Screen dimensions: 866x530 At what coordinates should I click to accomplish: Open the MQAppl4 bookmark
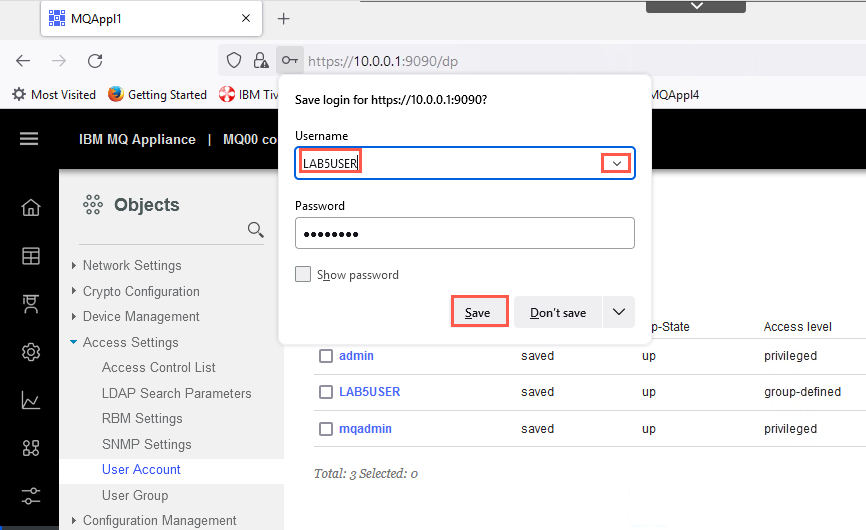[x=675, y=94]
